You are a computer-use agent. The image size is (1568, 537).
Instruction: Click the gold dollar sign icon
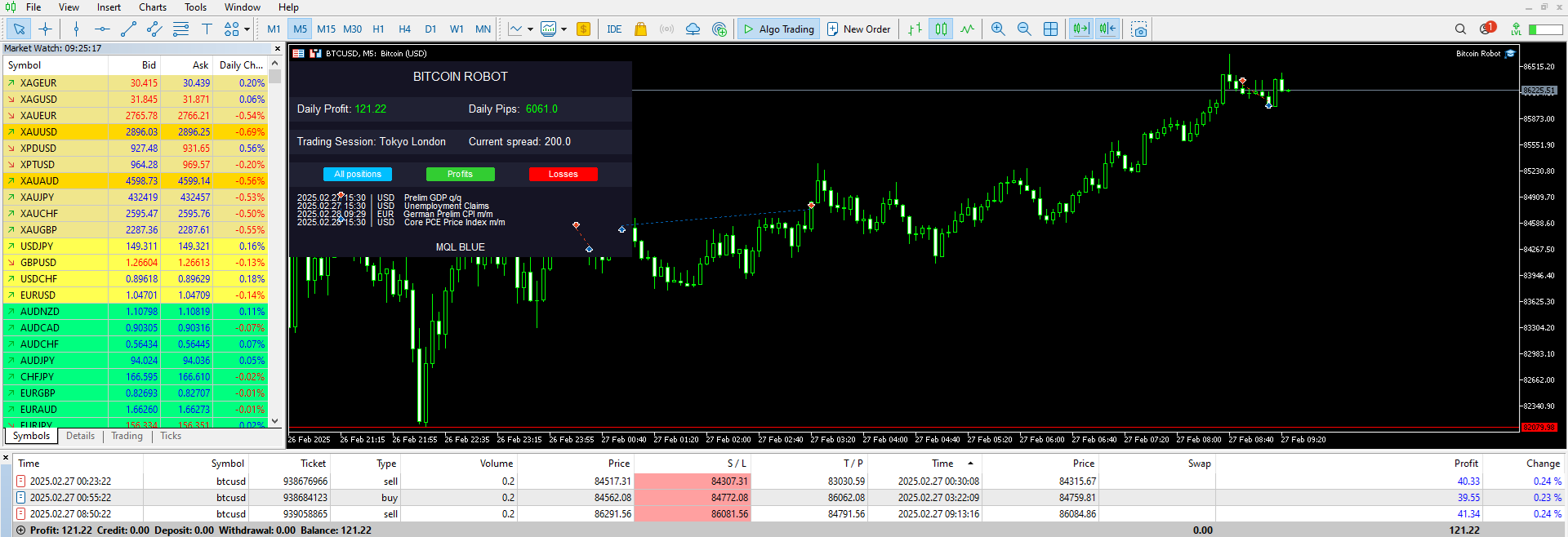(x=583, y=29)
